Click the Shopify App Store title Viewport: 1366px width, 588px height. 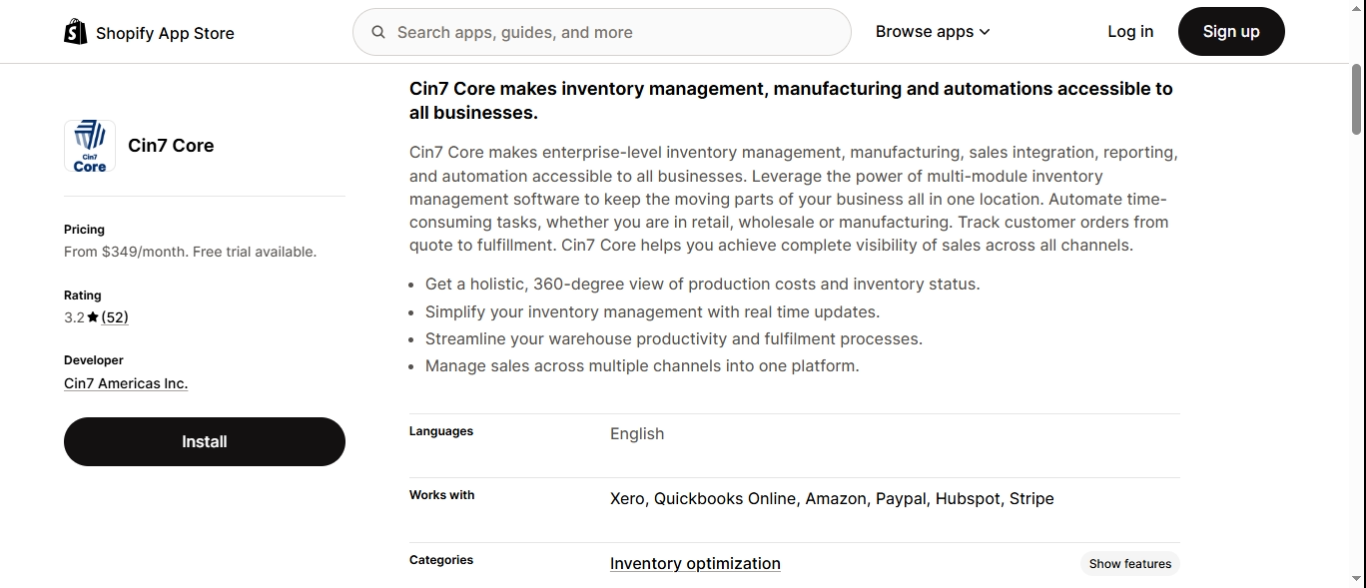click(165, 33)
